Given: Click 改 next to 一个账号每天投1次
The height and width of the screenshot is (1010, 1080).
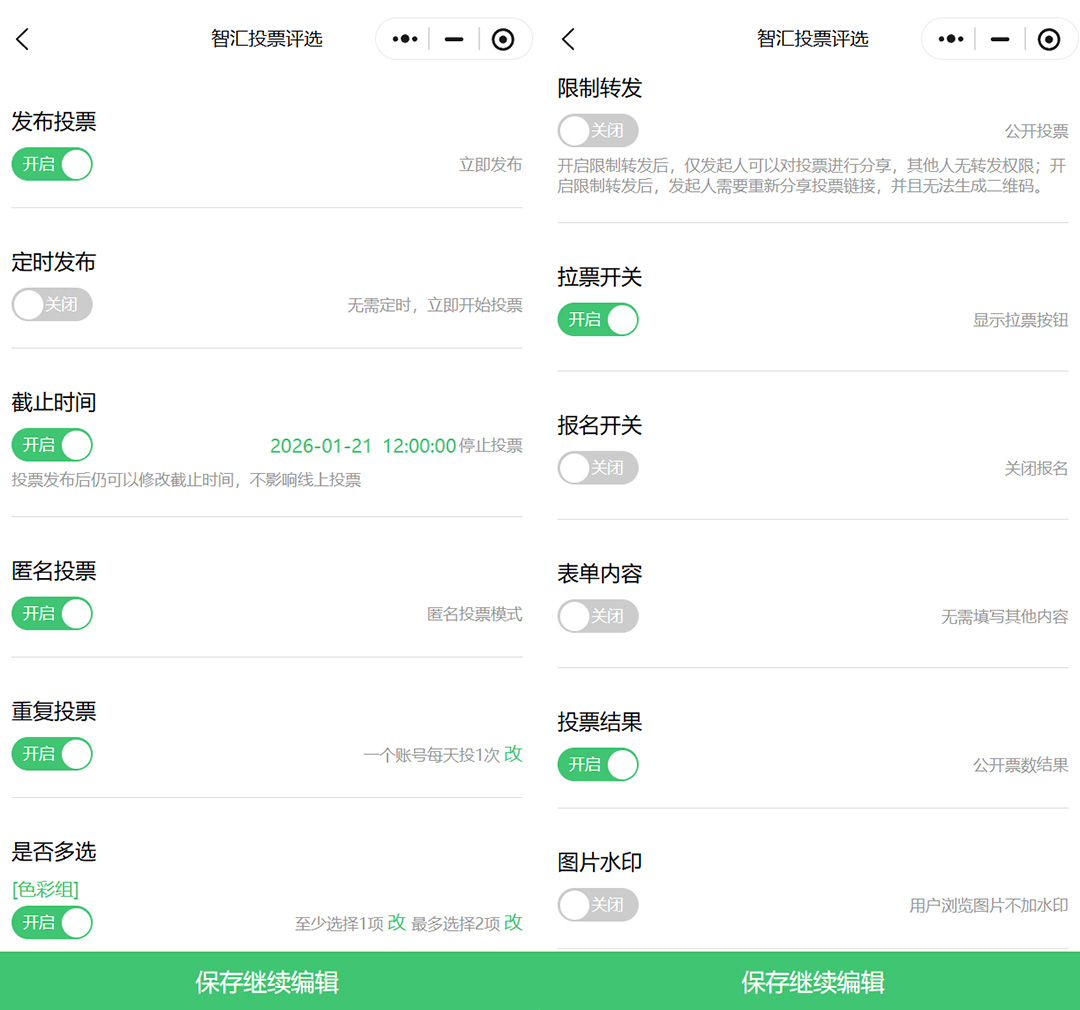Looking at the screenshot, I should (x=513, y=754).
